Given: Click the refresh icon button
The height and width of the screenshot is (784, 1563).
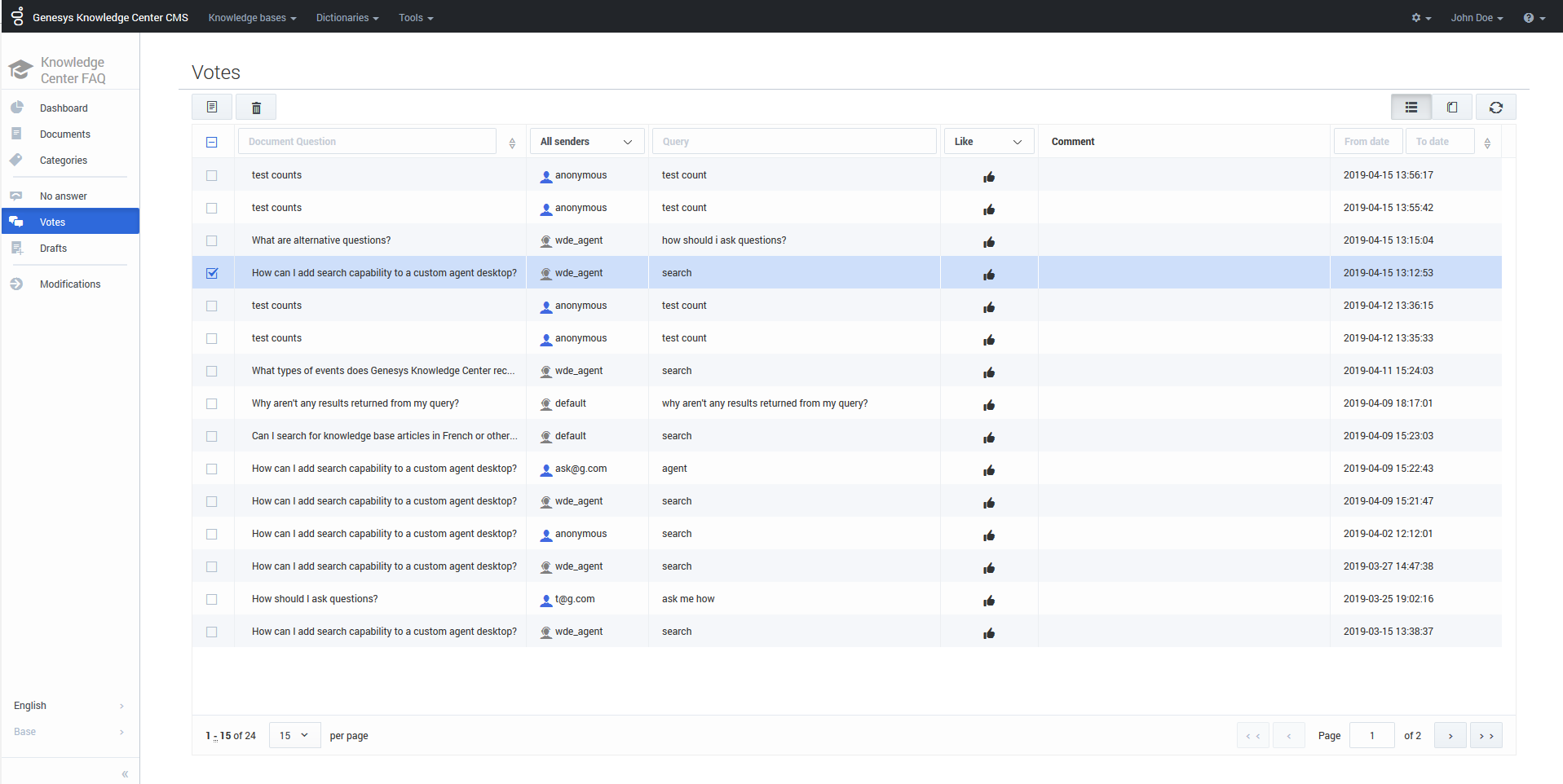Looking at the screenshot, I should coord(1495,108).
